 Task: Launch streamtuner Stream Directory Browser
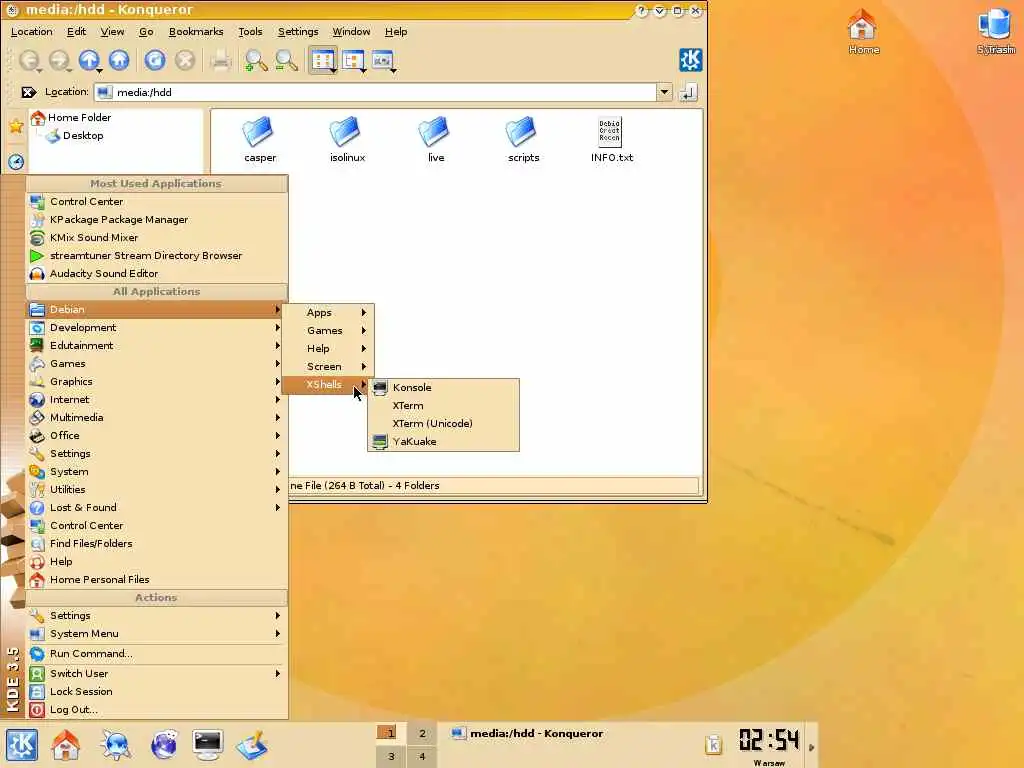click(x=156, y=255)
